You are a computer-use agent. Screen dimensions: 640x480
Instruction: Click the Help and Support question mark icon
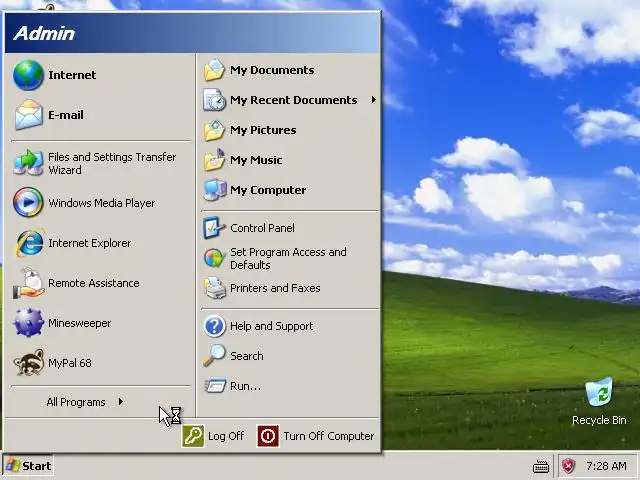214,326
